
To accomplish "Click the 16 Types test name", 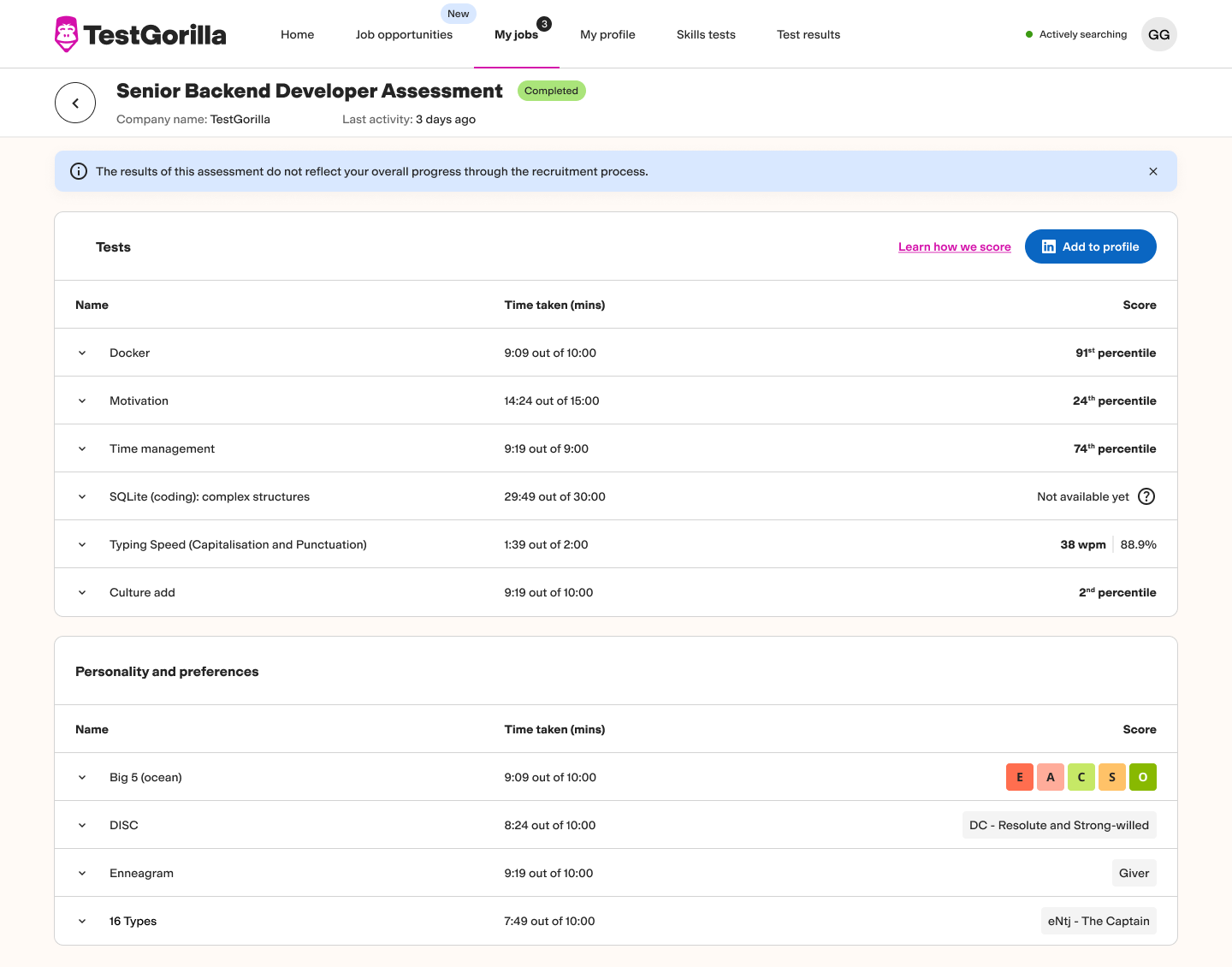I will [133, 921].
